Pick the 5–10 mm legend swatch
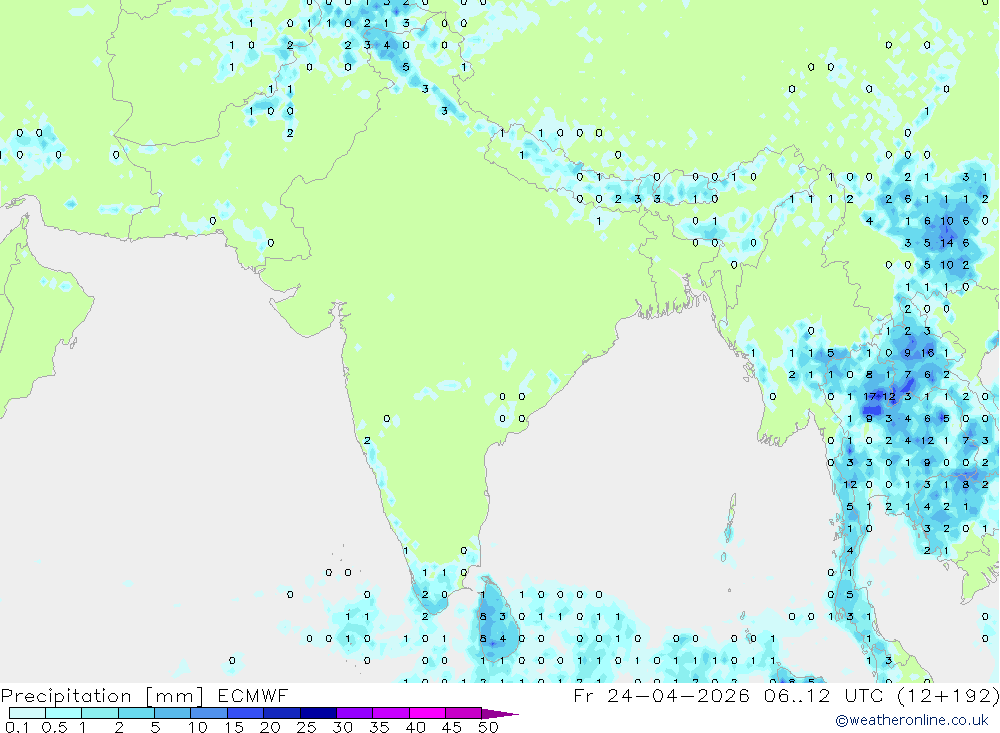Viewport: 1000px width, 733px height. click(x=172, y=713)
